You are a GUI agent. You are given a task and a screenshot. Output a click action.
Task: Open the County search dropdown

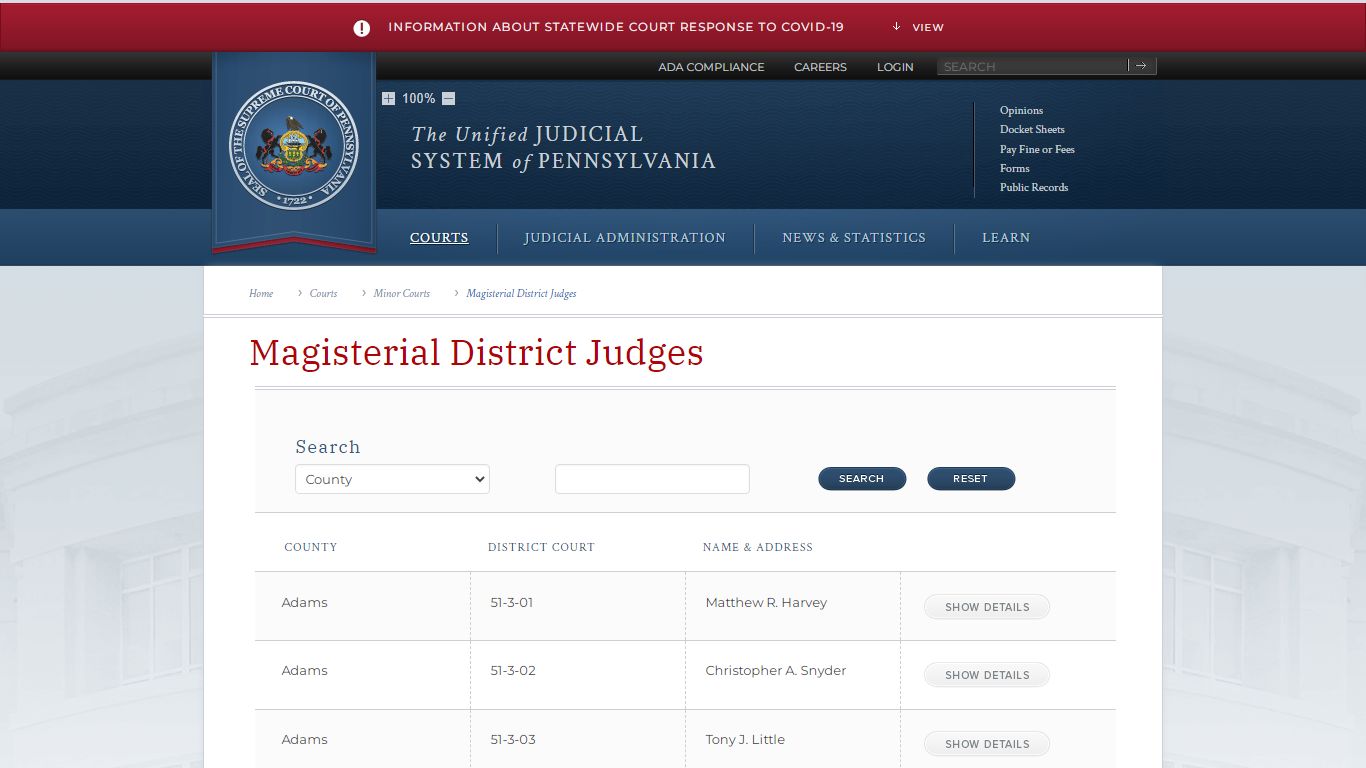click(x=392, y=479)
